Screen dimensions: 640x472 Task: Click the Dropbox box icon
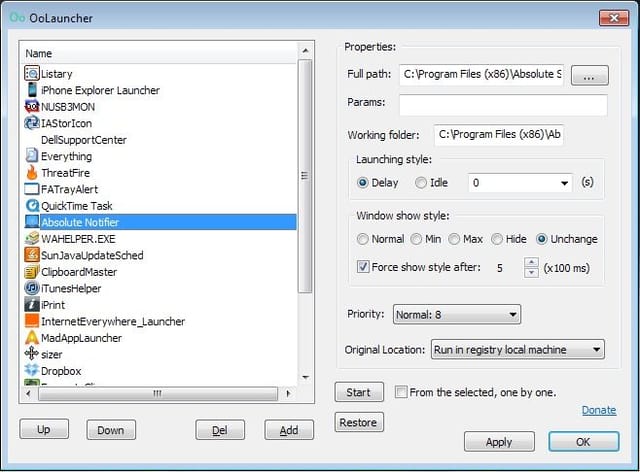32,370
